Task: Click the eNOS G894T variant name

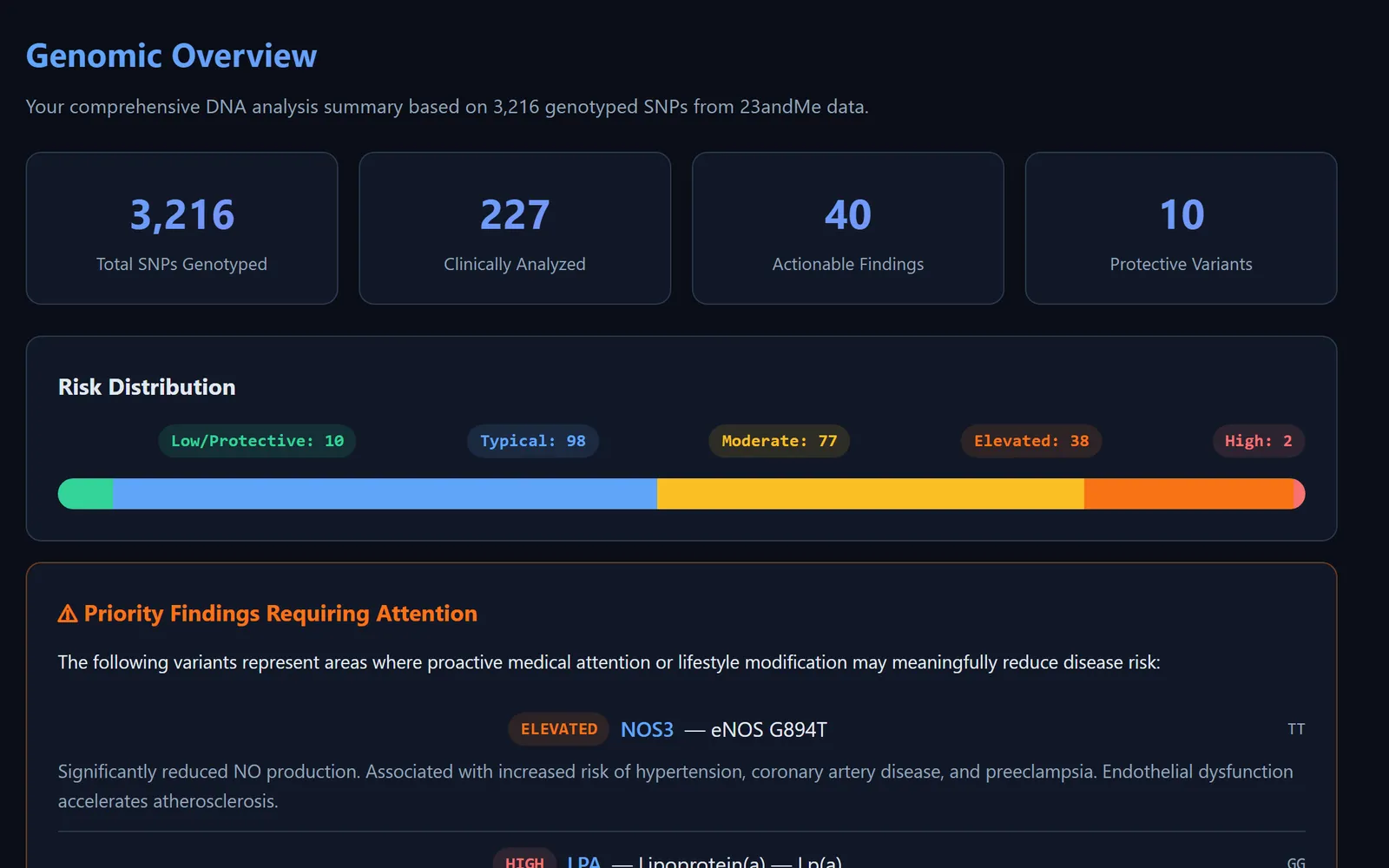Action: 769,729
